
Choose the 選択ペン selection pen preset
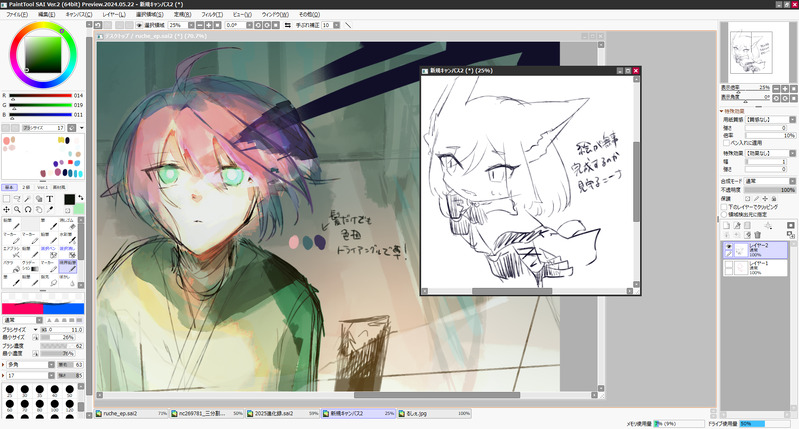click(x=49, y=252)
